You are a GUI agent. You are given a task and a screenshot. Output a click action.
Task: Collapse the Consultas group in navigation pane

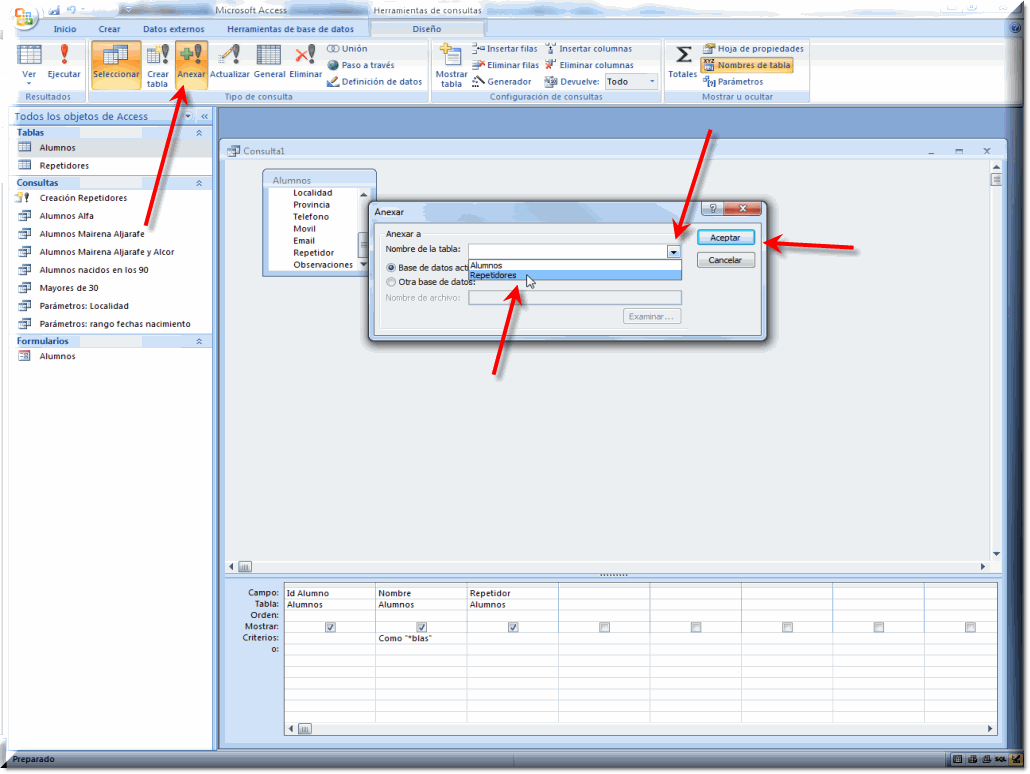198,183
